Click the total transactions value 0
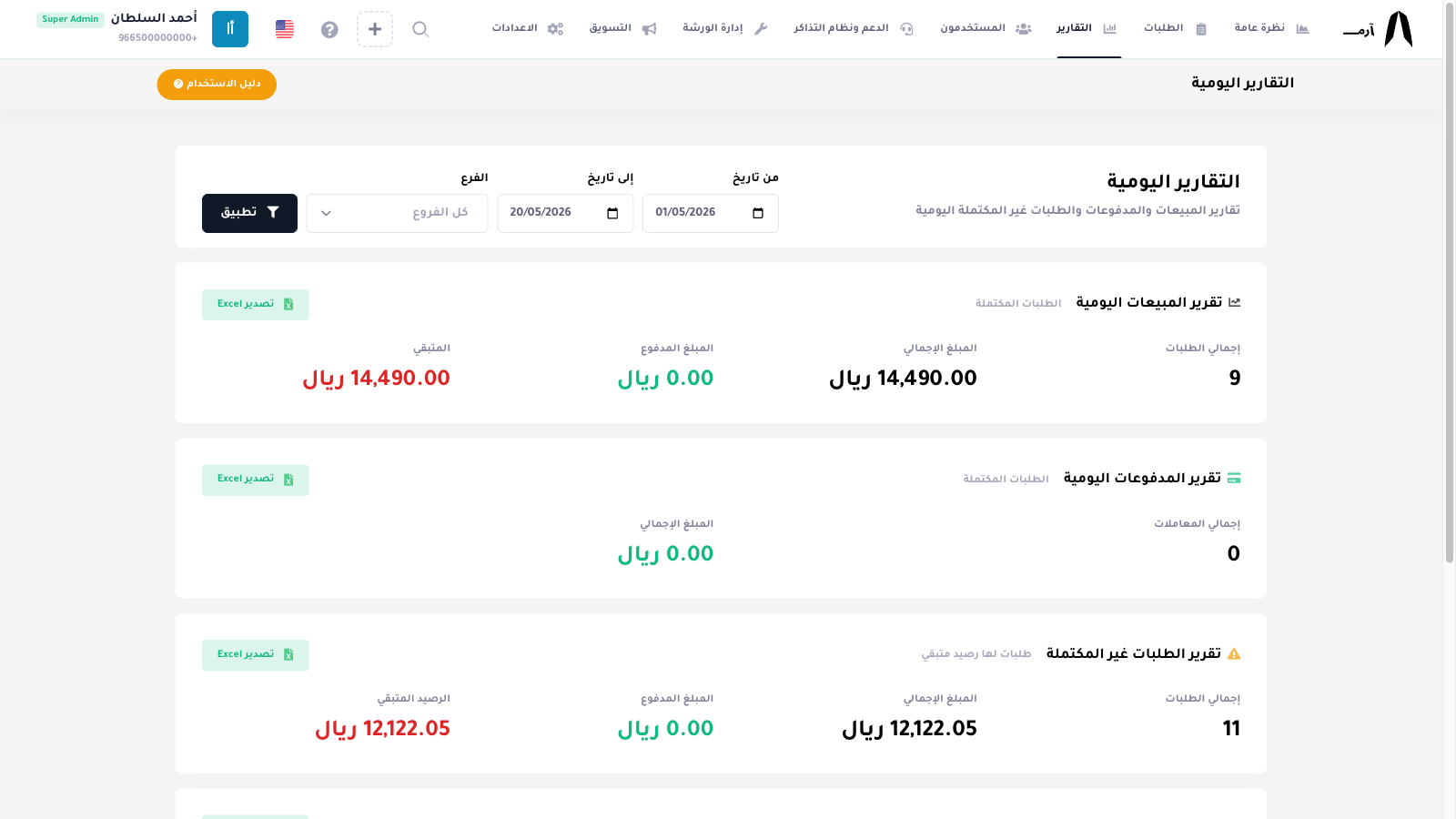This screenshot has height=819, width=1456. [1234, 554]
